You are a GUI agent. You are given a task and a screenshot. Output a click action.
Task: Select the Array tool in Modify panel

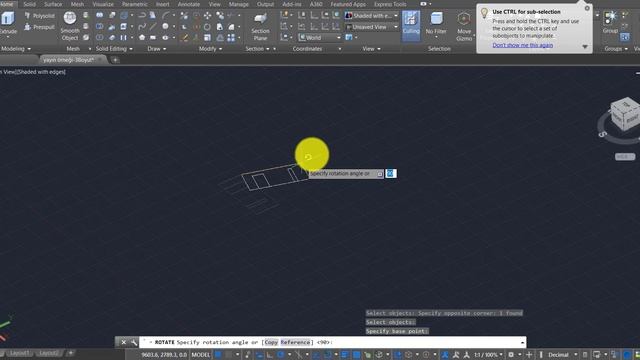231,38
